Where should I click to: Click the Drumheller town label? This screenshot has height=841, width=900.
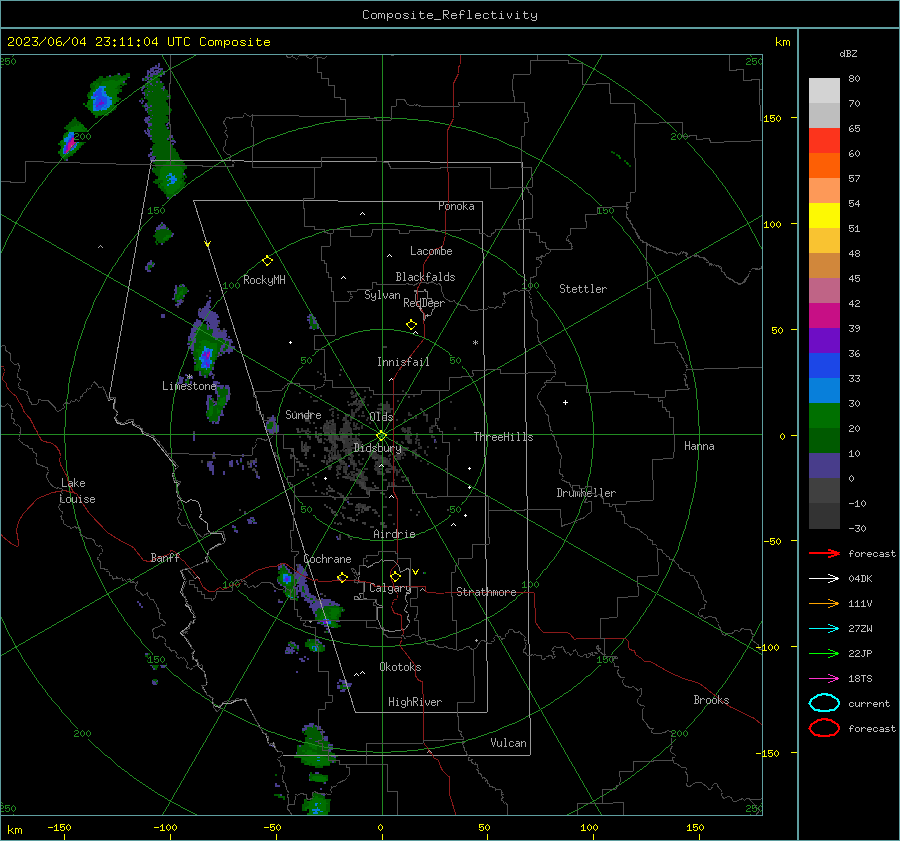586,493
